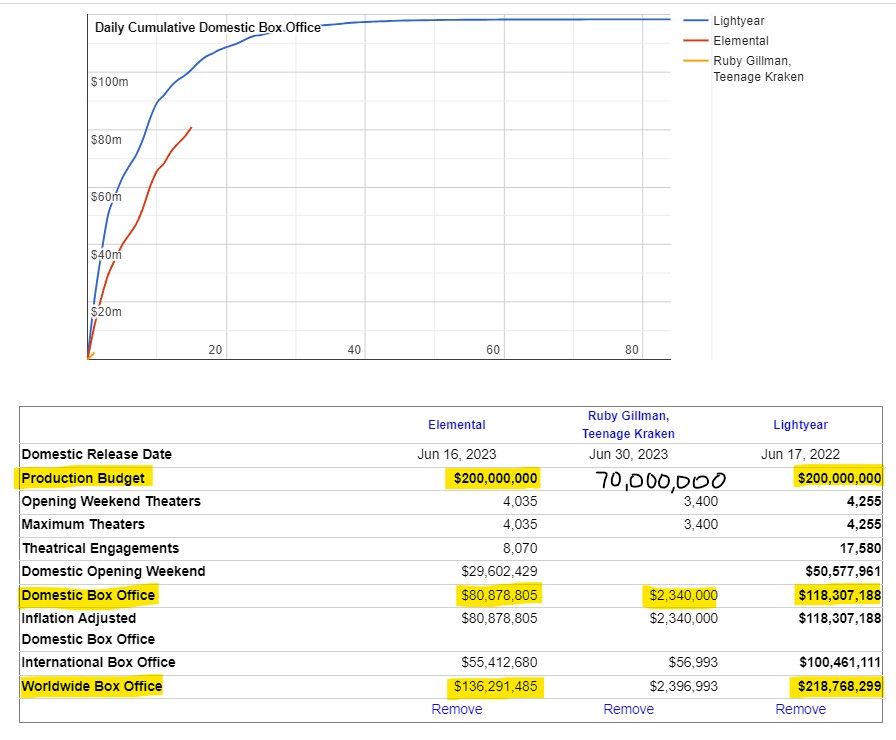Select the highlighted Worldwide Box Office row label
The width and height of the screenshot is (896, 740).
(92, 686)
